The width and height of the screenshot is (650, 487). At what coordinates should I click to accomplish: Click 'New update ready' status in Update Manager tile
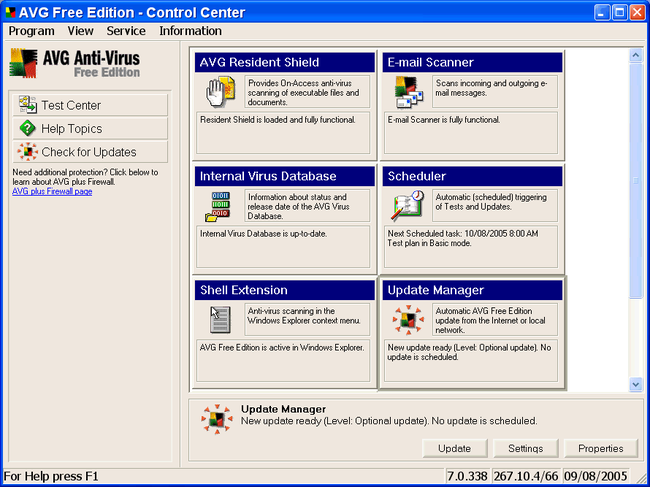point(469,352)
